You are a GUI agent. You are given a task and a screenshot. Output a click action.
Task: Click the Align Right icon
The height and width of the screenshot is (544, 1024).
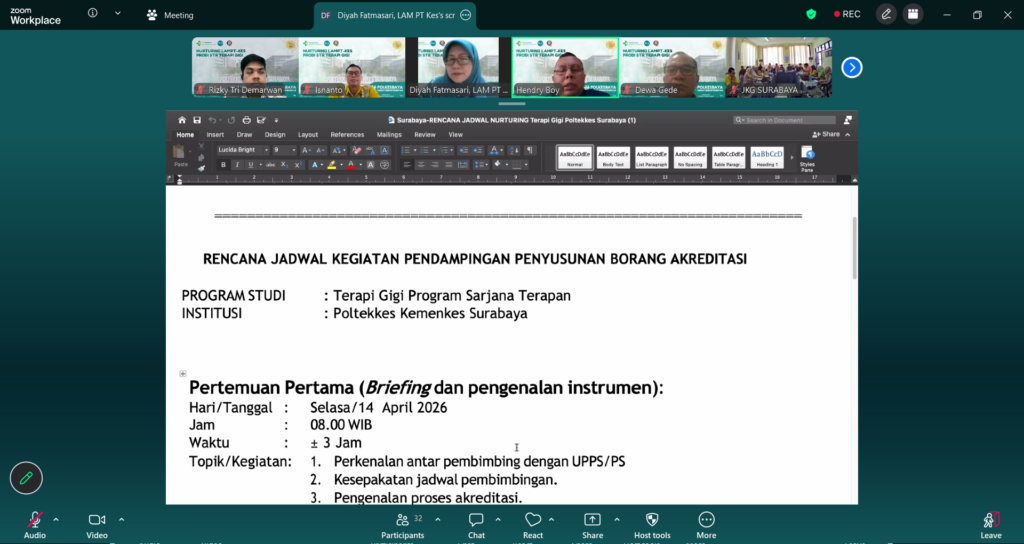(435, 165)
